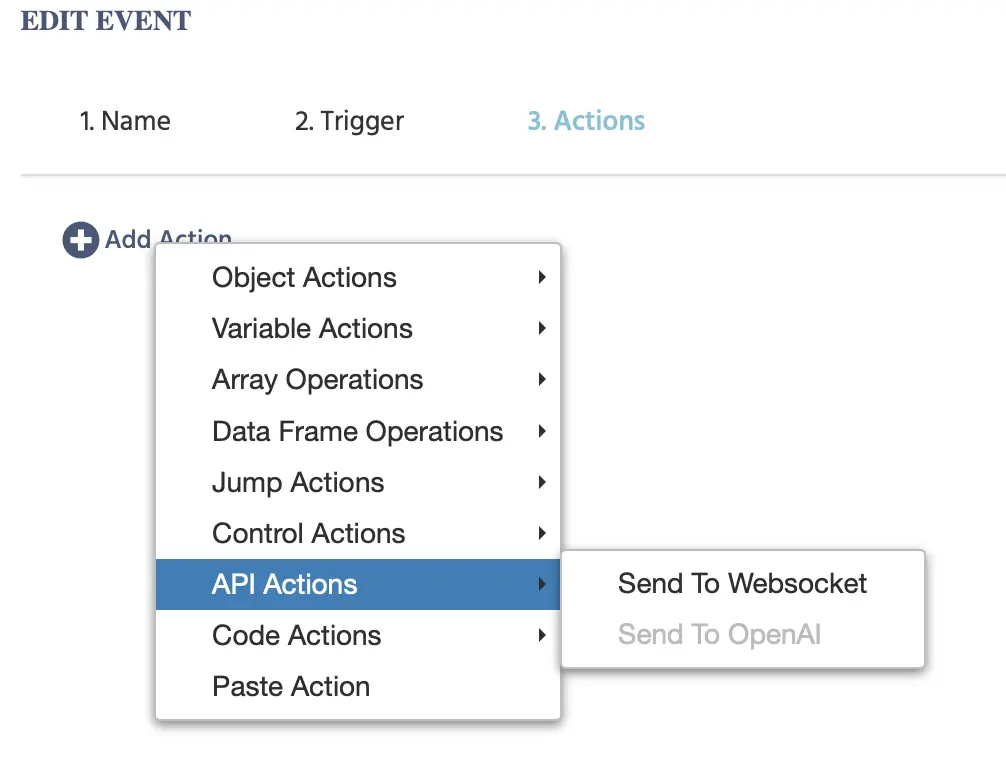Screen dimensions: 1006x774
Task: Choose Variable Actions from the menu
Action: pos(312,329)
